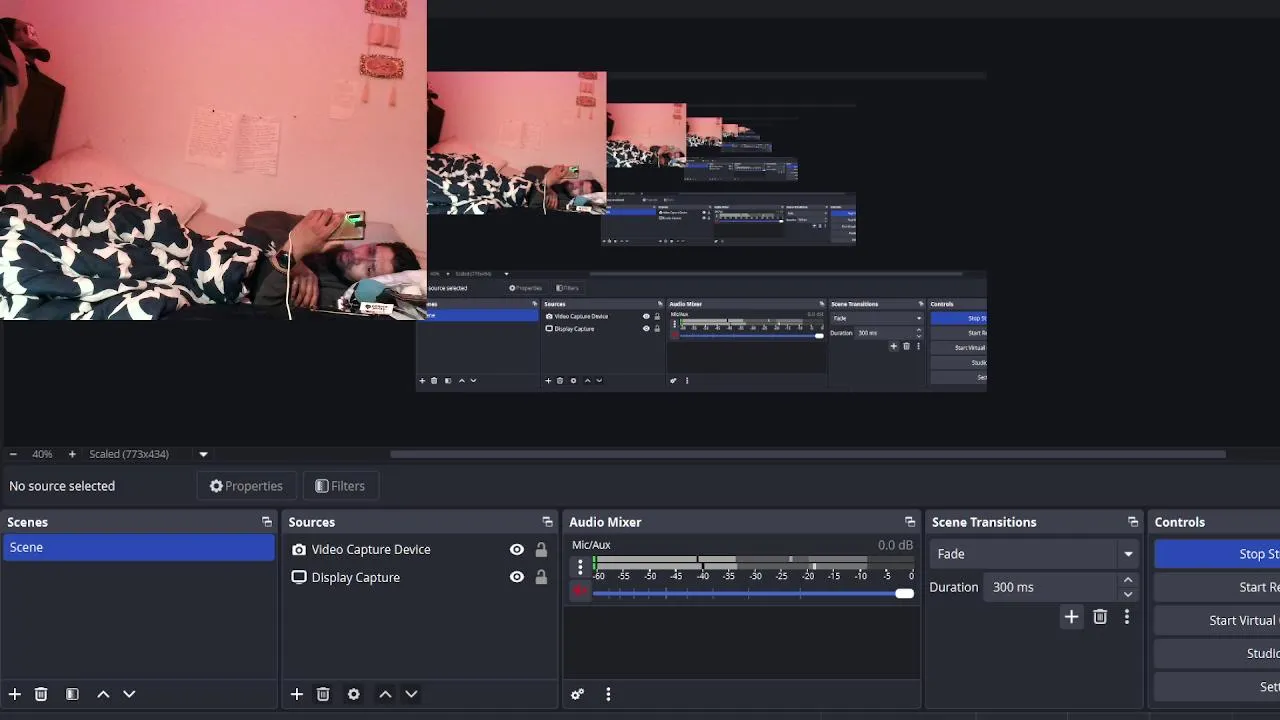Image resolution: width=1280 pixels, height=720 pixels.
Task: Zoom out the preview with minus icon
Action: click(x=13, y=454)
